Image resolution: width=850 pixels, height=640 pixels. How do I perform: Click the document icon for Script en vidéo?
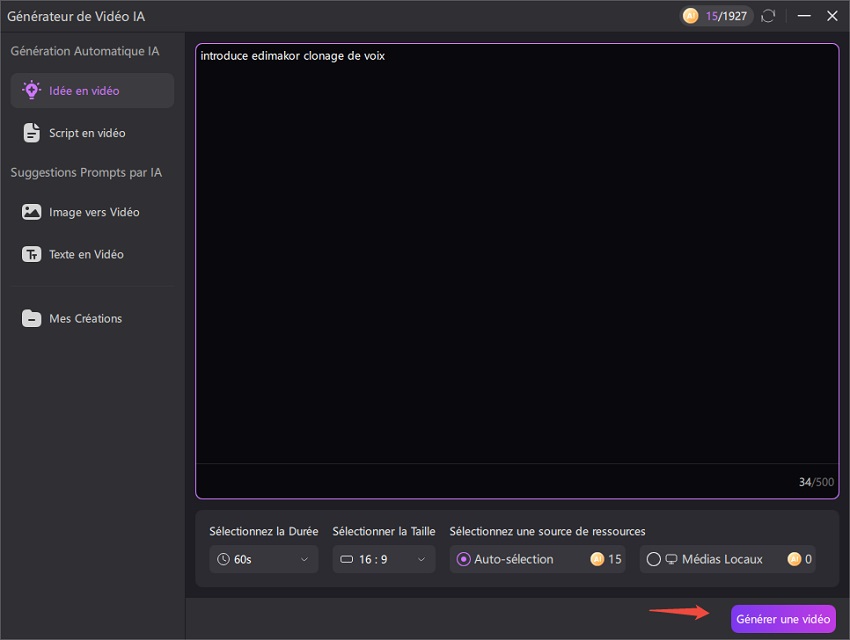coord(31,133)
